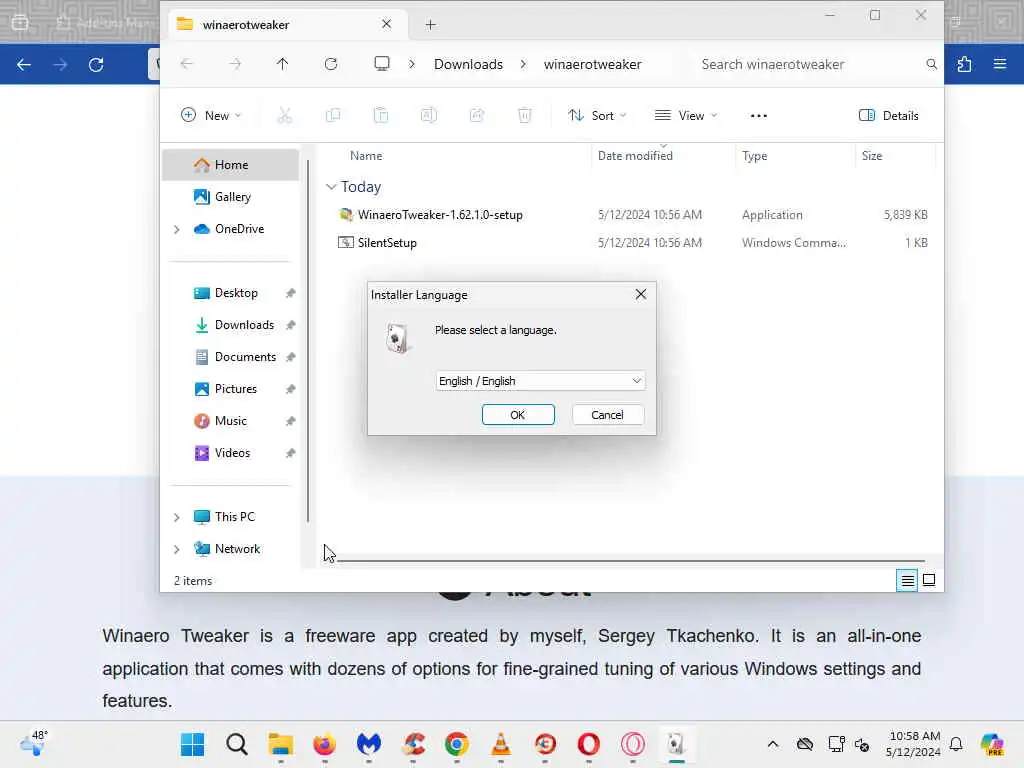Select Home in navigation pane
The image size is (1024, 768).
(231, 165)
